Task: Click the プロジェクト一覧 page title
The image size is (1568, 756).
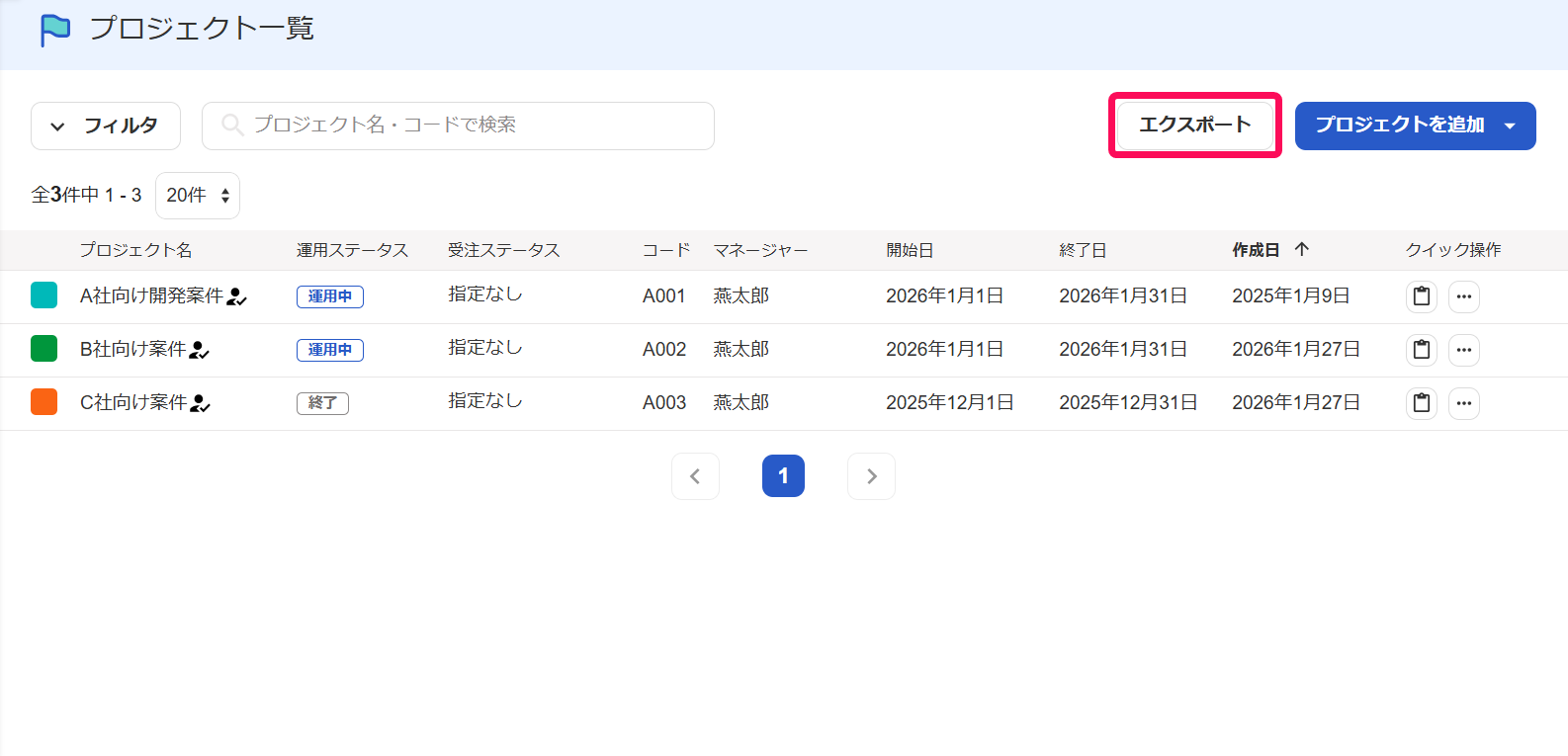Action: [202, 29]
